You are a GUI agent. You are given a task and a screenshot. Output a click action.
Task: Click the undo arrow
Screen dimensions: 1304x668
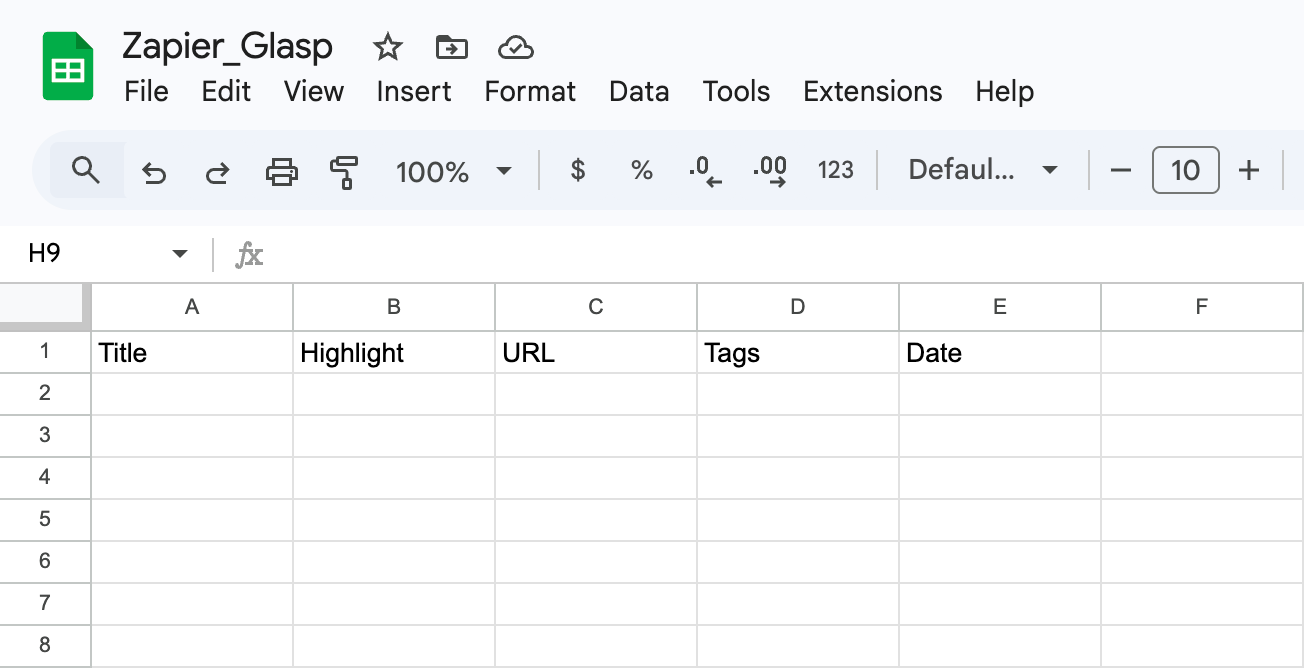153,172
